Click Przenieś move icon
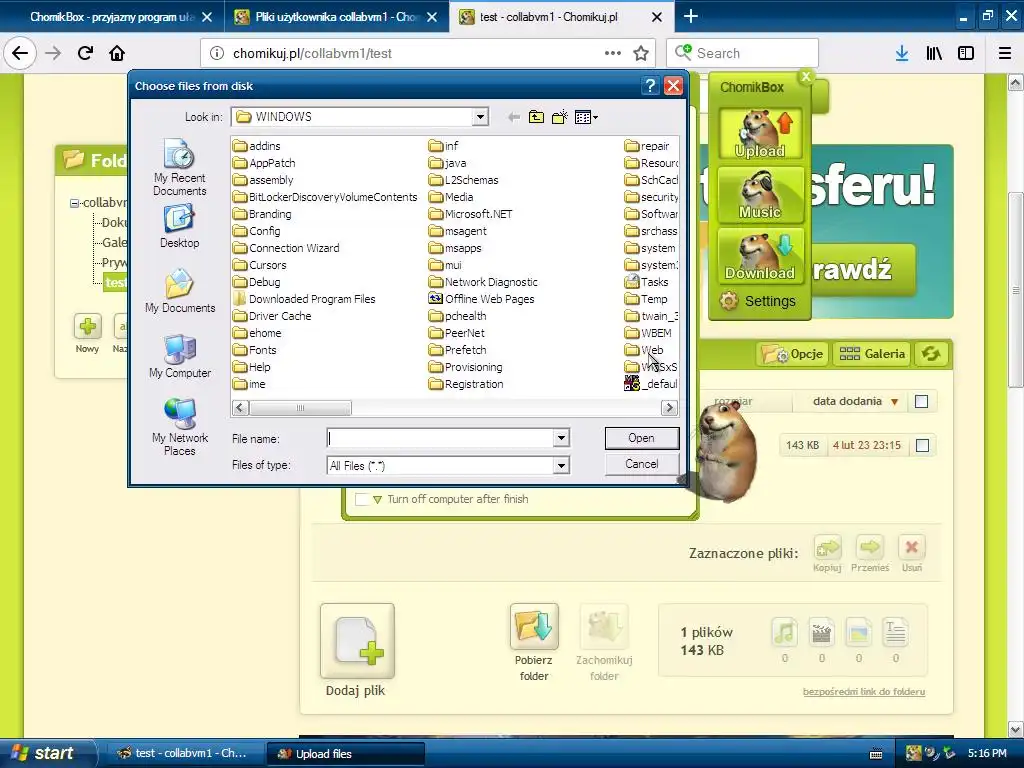This screenshot has width=1024, height=768. point(870,547)
